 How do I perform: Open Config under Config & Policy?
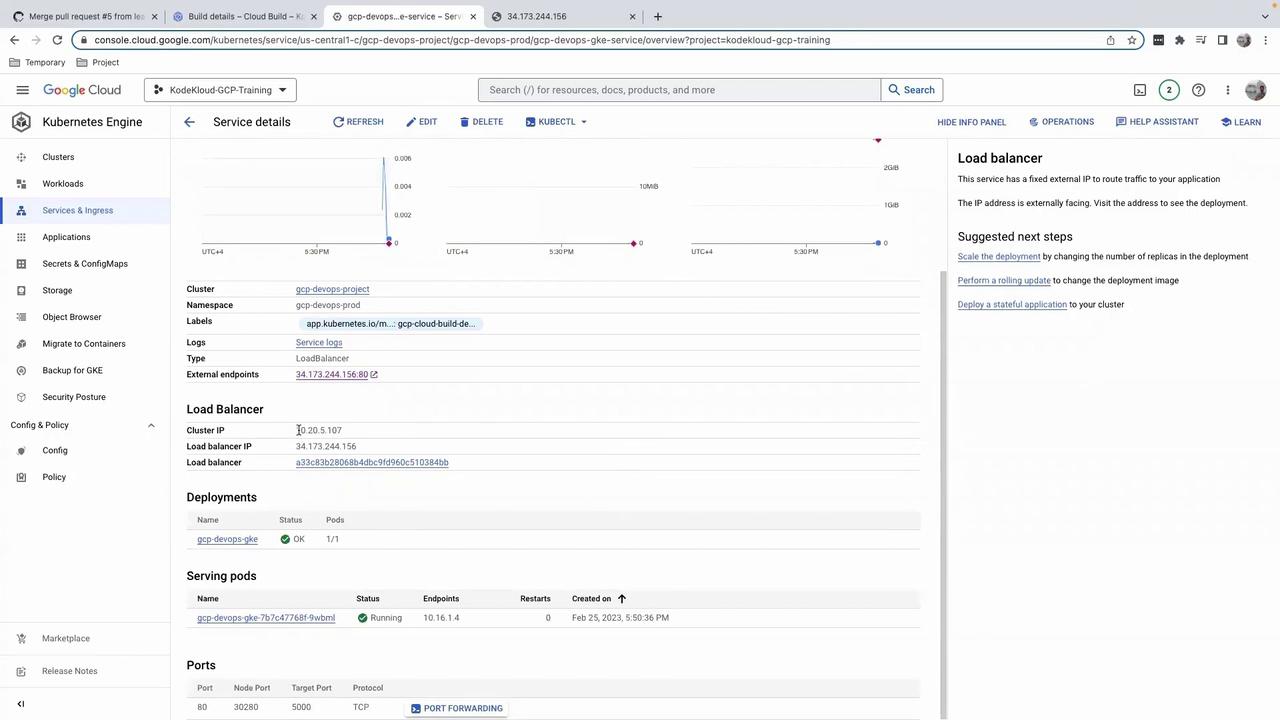(x=55, y=451)
